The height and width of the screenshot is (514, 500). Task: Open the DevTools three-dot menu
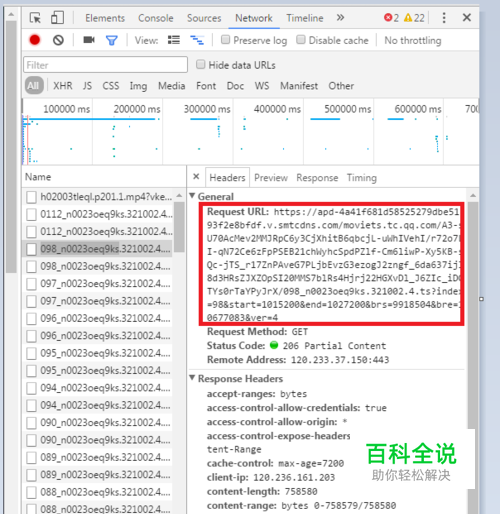click(444, 18)
